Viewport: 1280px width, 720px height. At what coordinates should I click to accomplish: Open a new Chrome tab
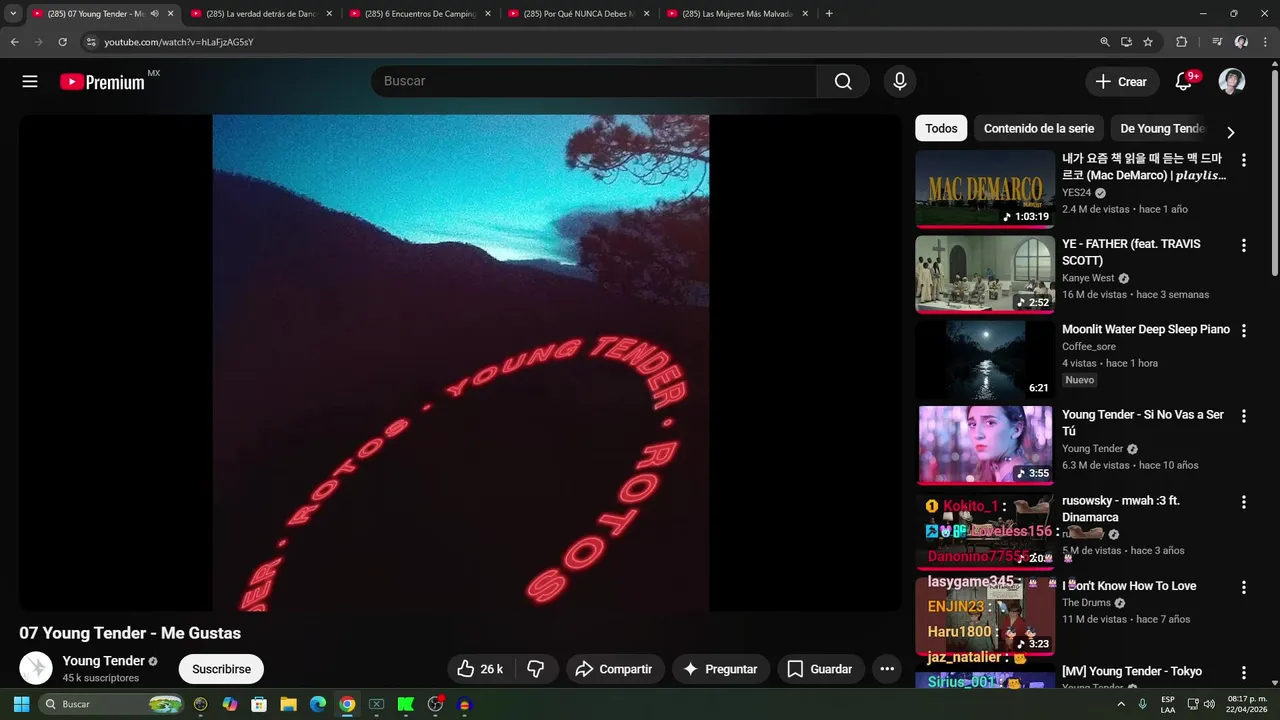pos(829,14)
